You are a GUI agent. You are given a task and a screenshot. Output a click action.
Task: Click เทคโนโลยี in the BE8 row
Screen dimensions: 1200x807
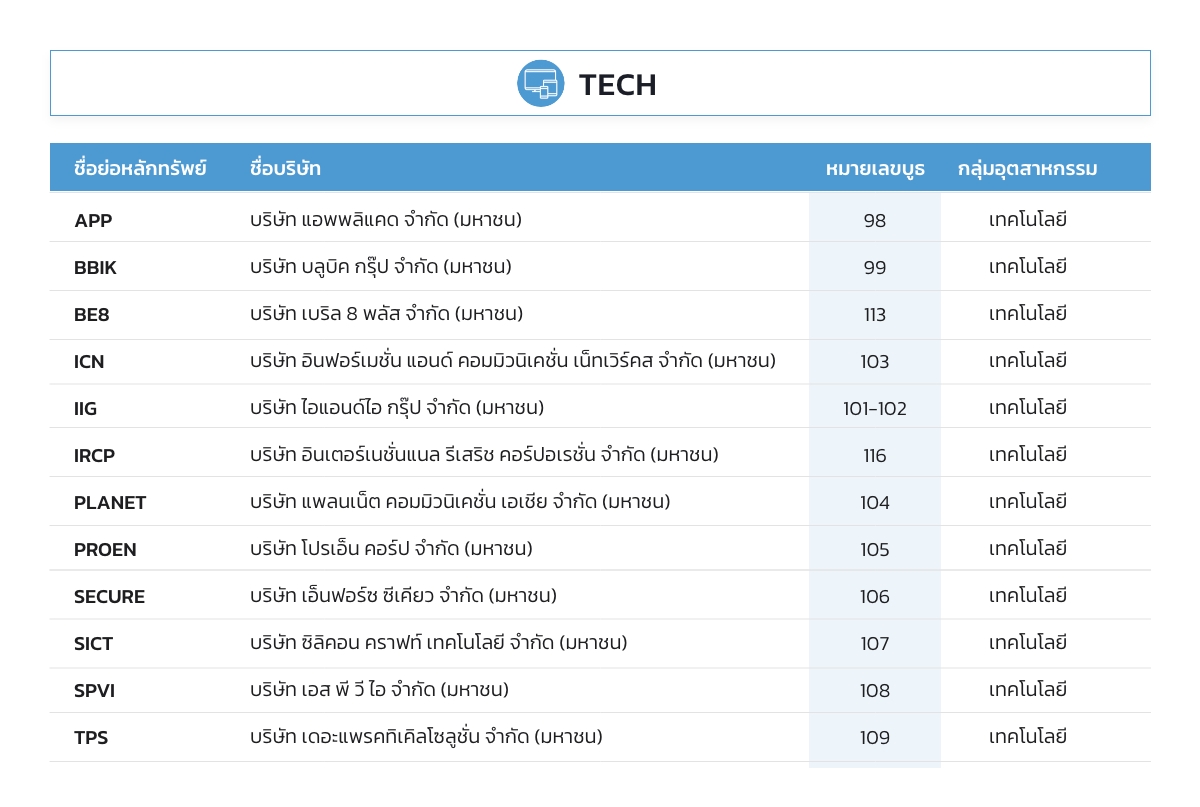(x=1028, y=313)
